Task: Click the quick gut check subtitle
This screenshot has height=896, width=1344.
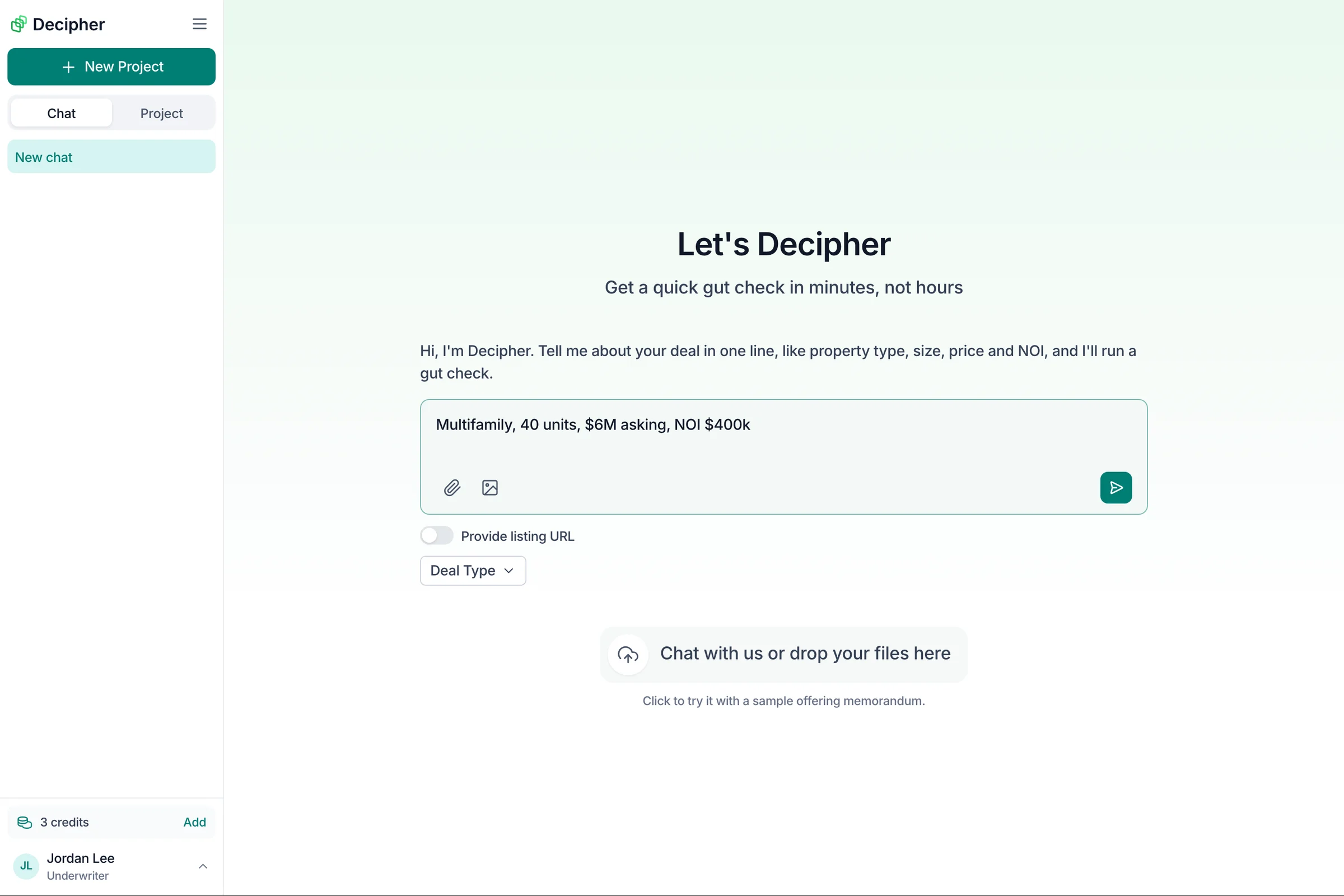Action: 783,287
